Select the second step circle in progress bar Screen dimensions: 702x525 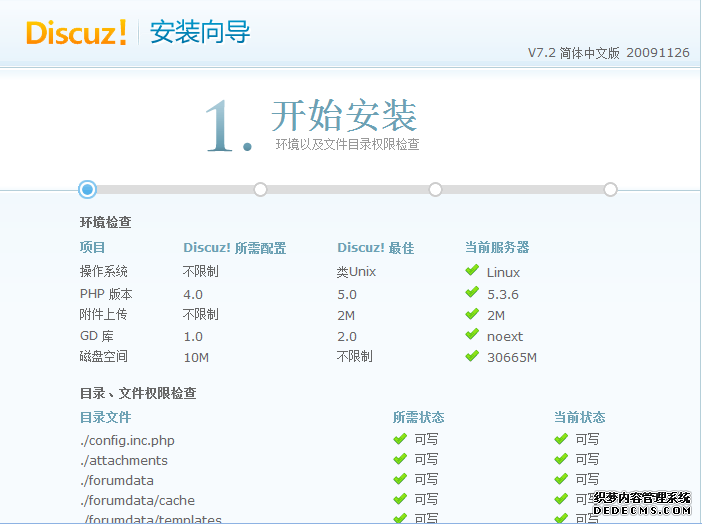(x=260, y=189)
